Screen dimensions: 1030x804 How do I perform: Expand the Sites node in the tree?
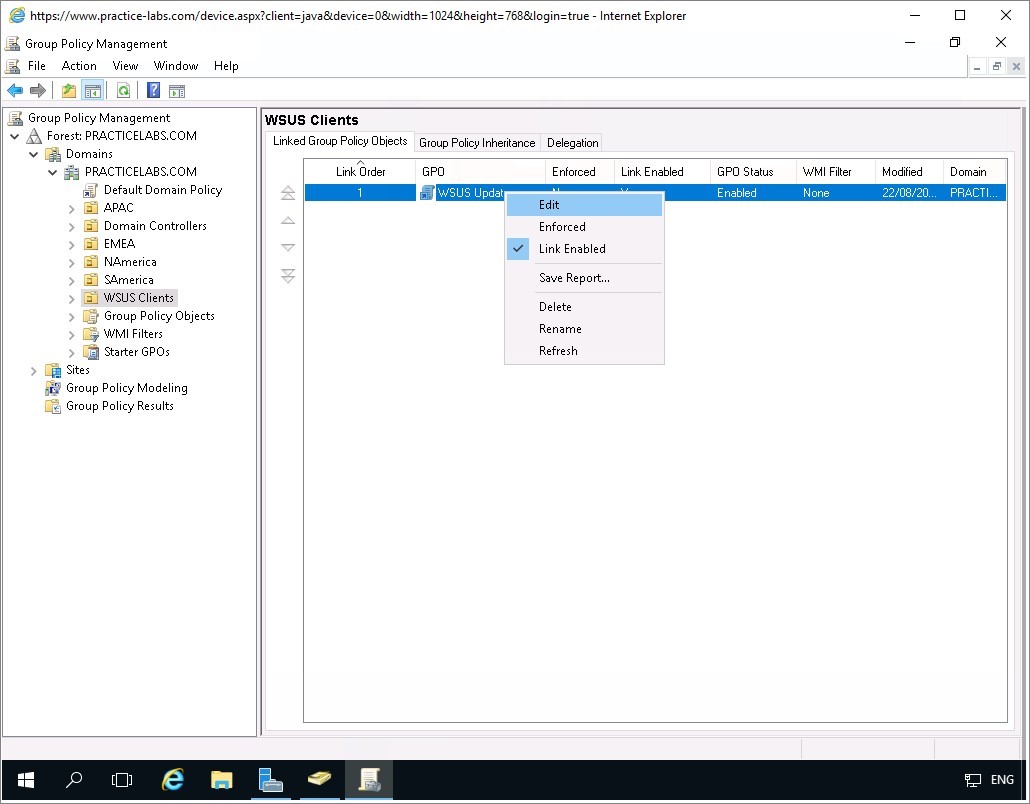34,370
